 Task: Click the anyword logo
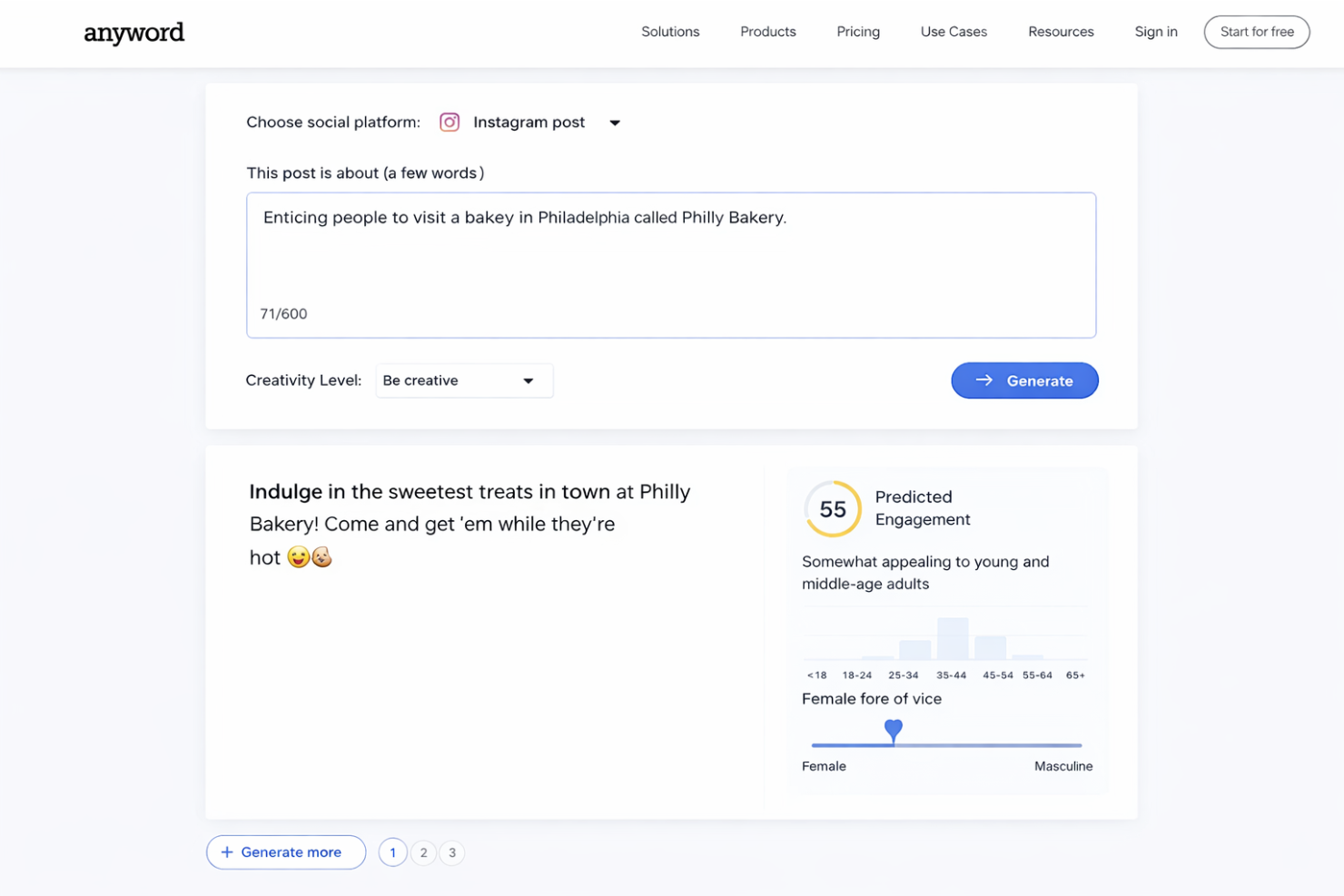click(x=133, y=33)
